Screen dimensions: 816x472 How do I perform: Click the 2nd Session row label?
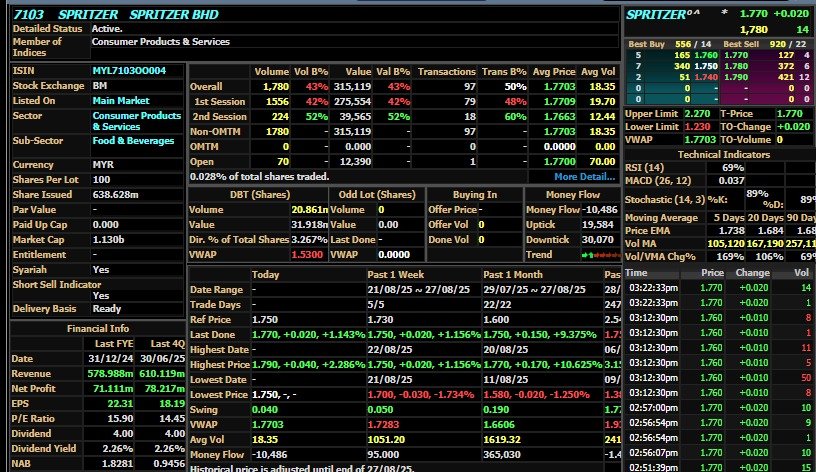(x=220, y=117)
